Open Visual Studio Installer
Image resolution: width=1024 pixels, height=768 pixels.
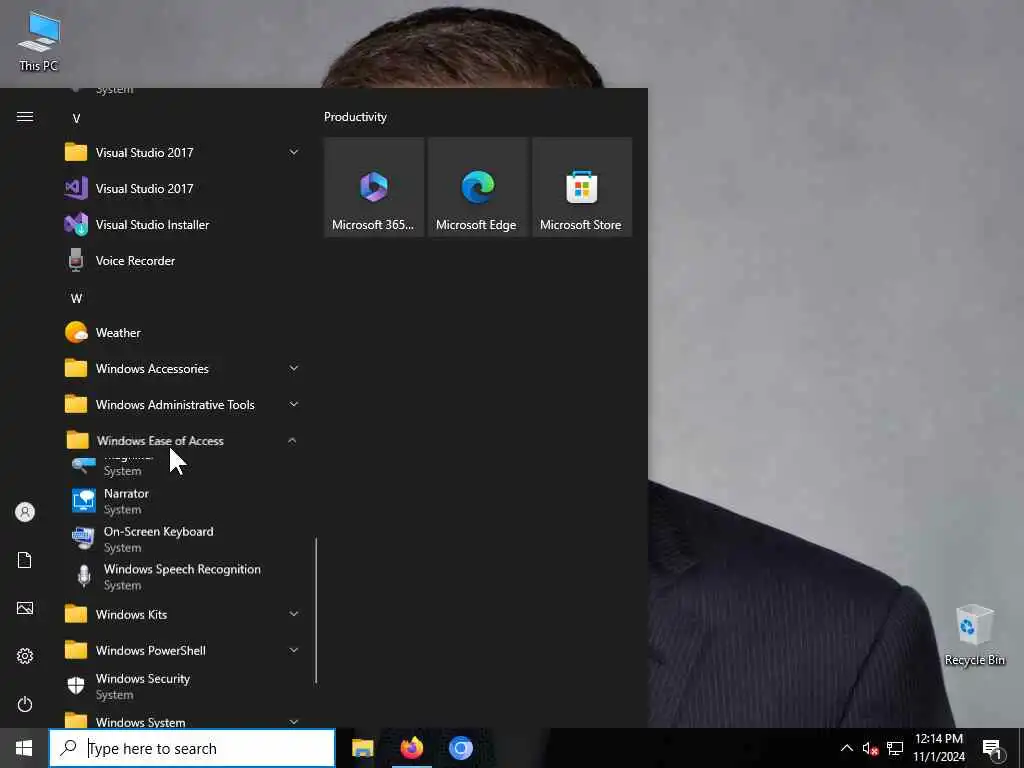(x=183, y=225)
